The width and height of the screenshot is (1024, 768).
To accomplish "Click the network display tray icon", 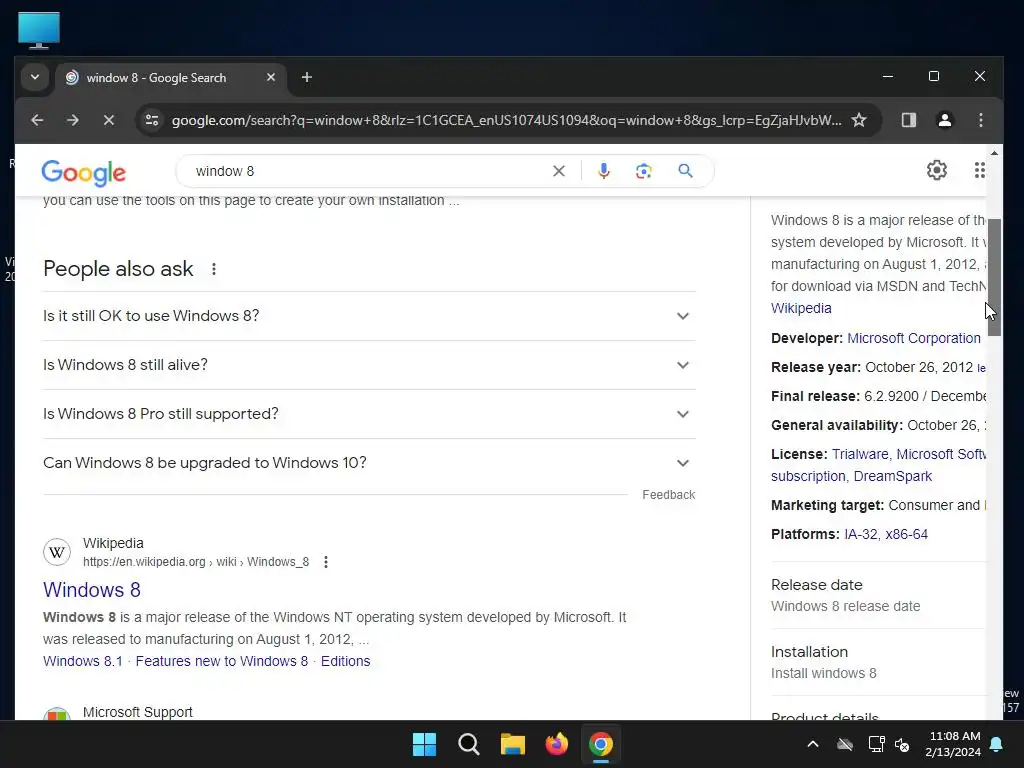I will (876, 744).
